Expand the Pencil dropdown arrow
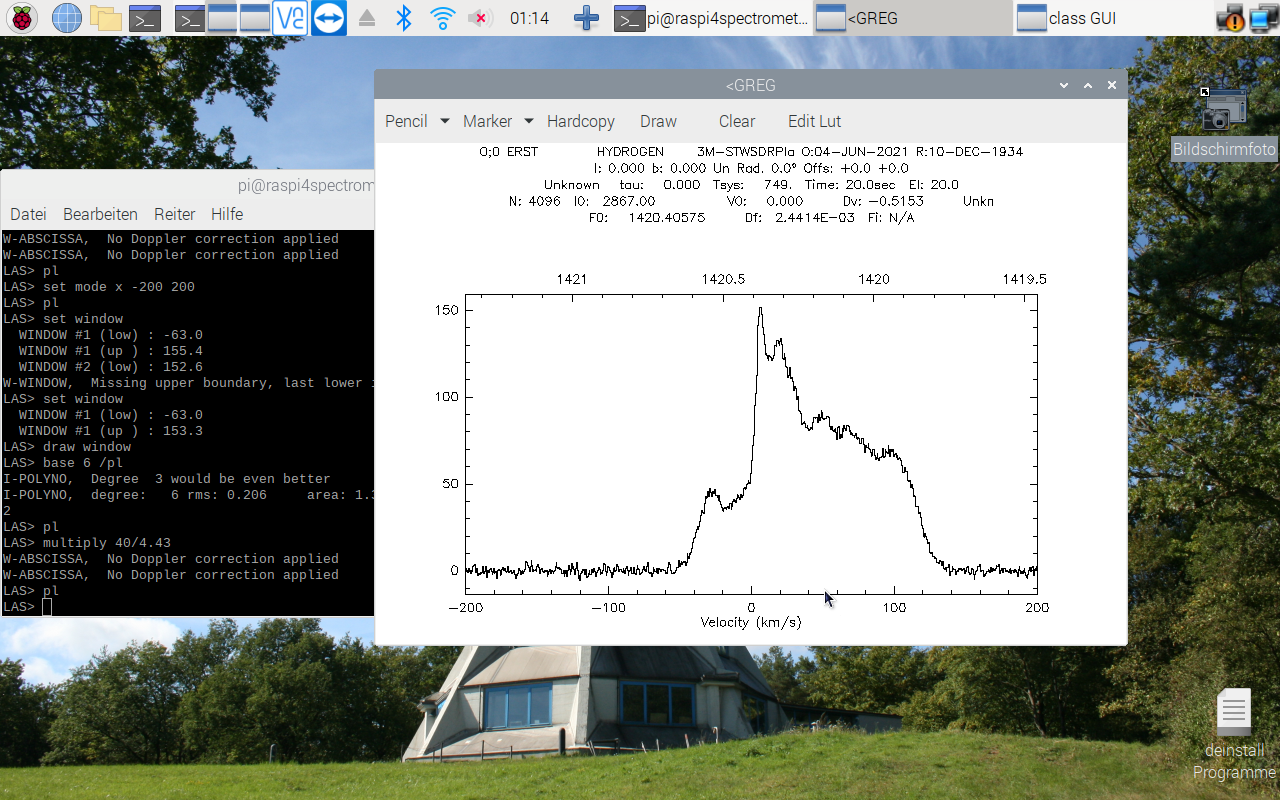 pyautogui.click(x=445, y=121)
